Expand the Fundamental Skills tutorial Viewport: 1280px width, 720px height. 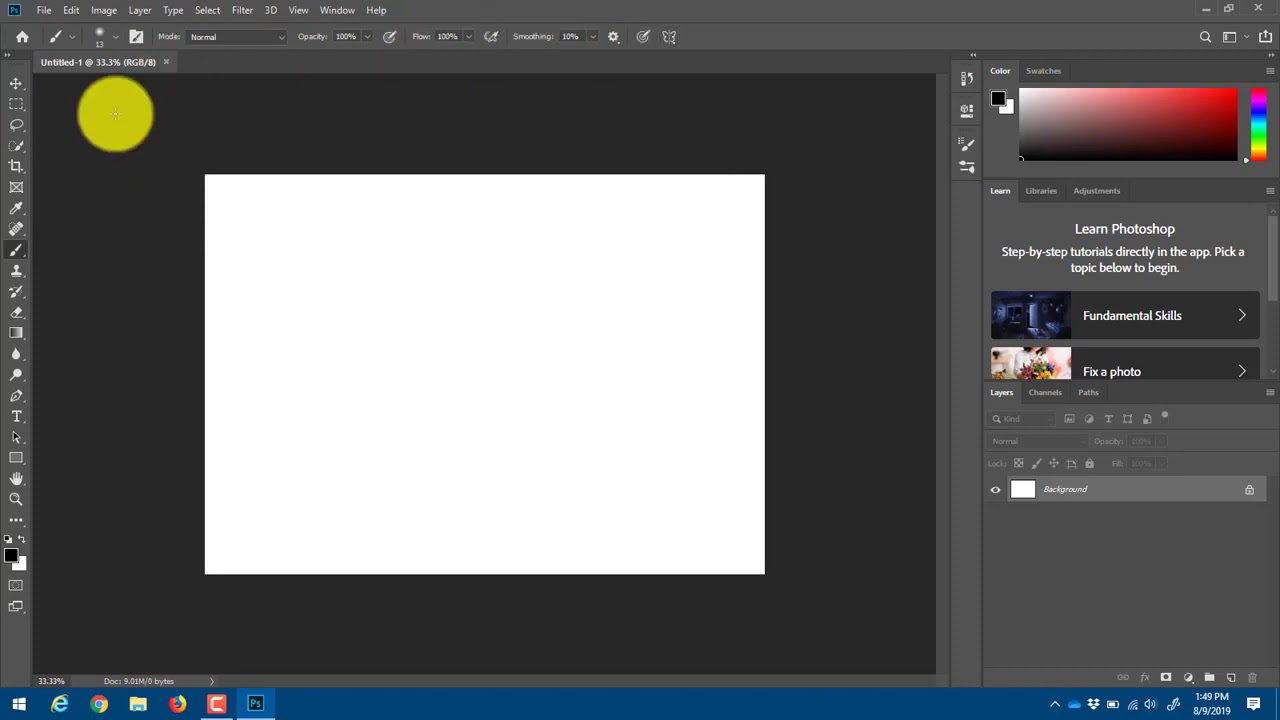click(1125, 316)
